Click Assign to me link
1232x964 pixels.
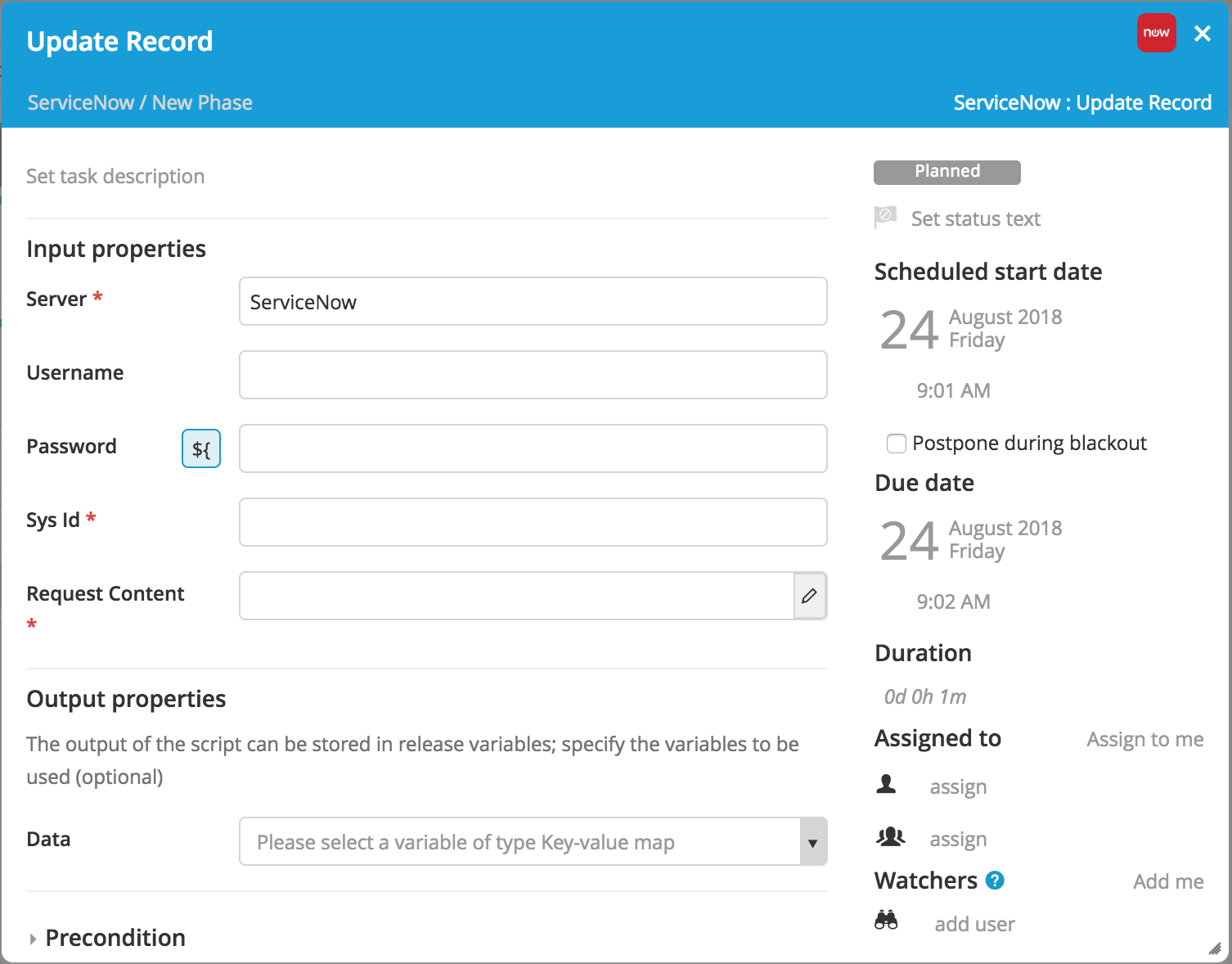[1145, 740]
